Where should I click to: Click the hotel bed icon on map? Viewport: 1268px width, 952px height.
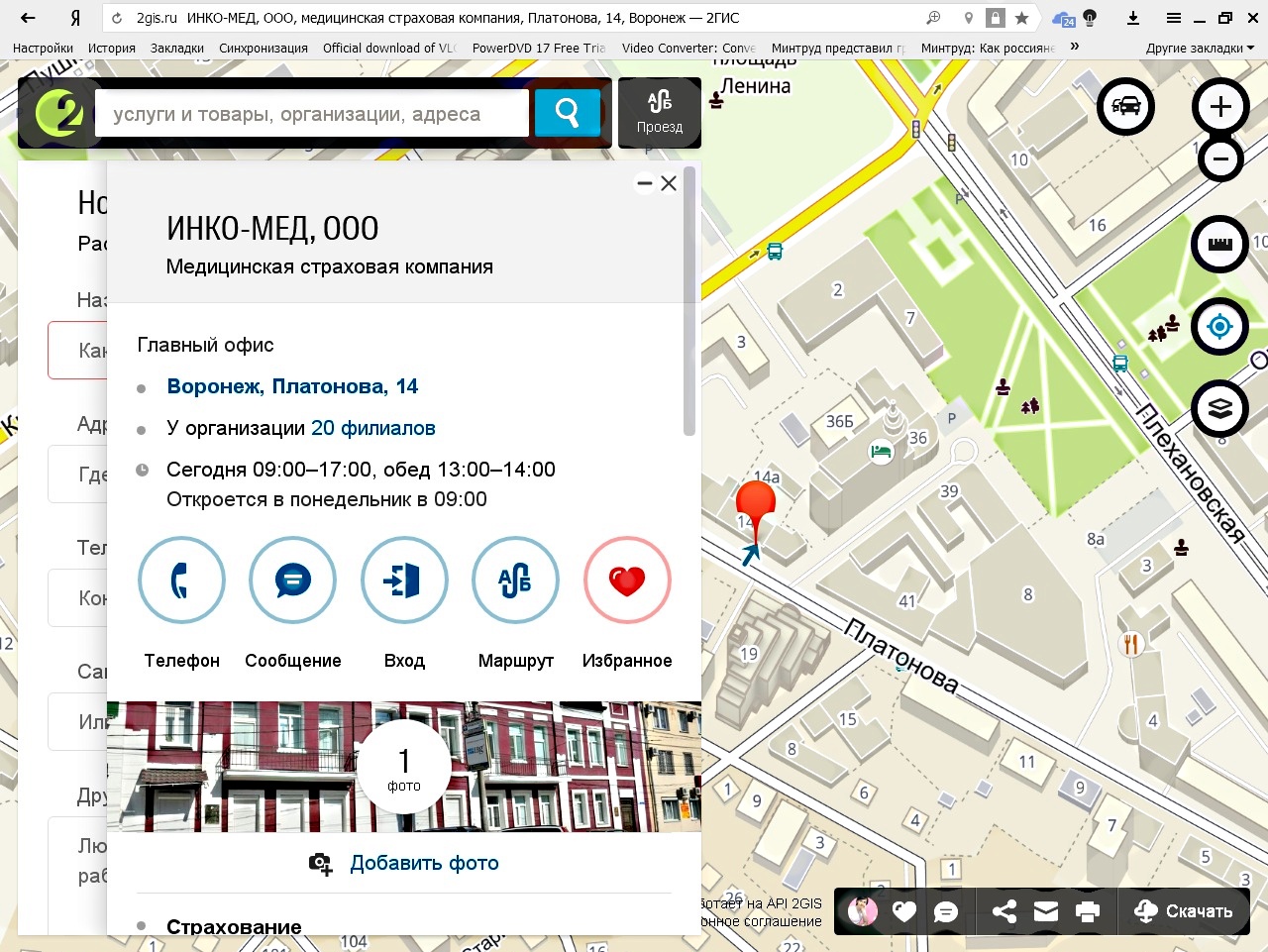(x=880, y=452)
